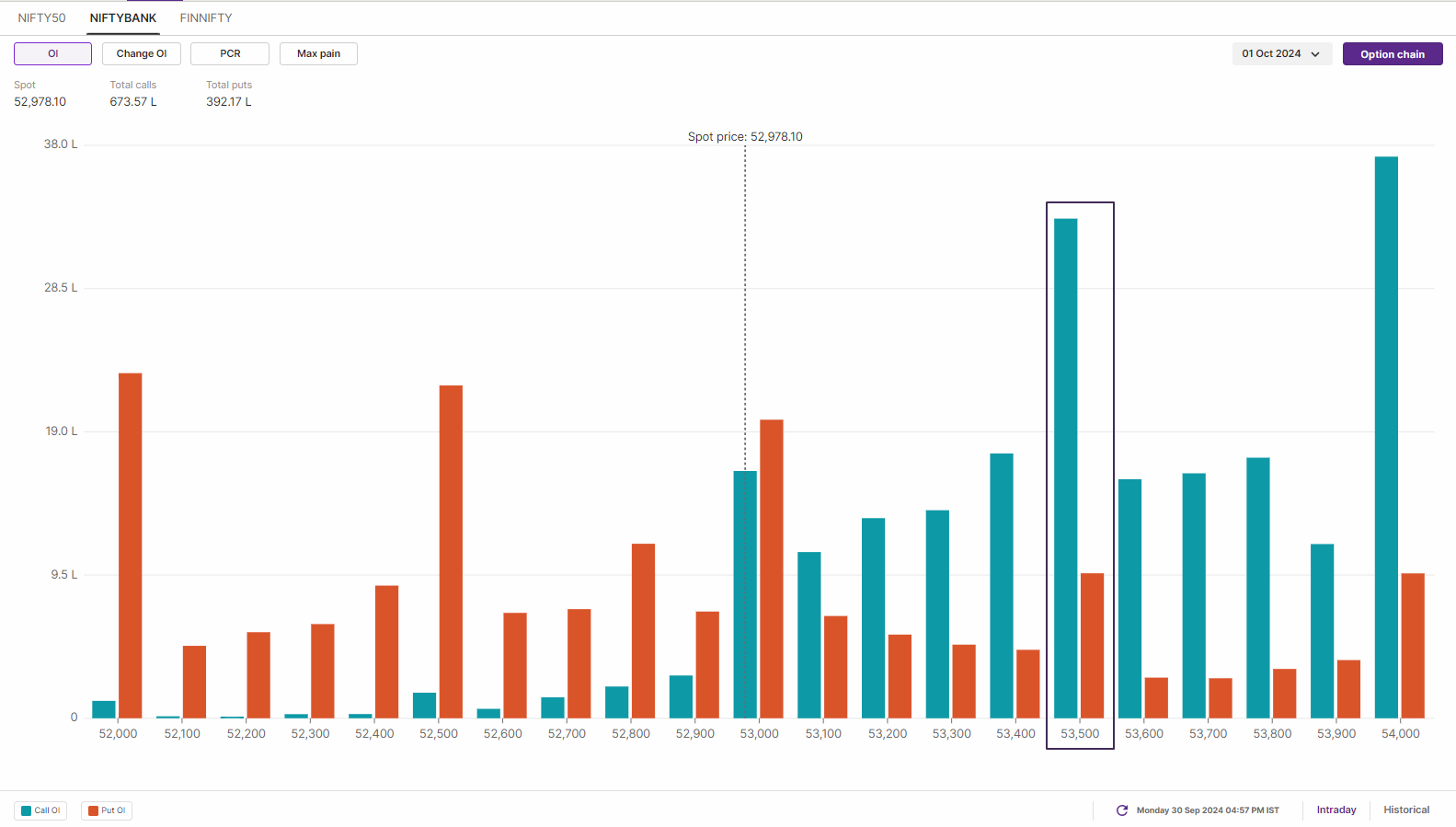This screenshot has height=827, width=1456.
Task: Click the Option chain button
Action: point(1393,53)
